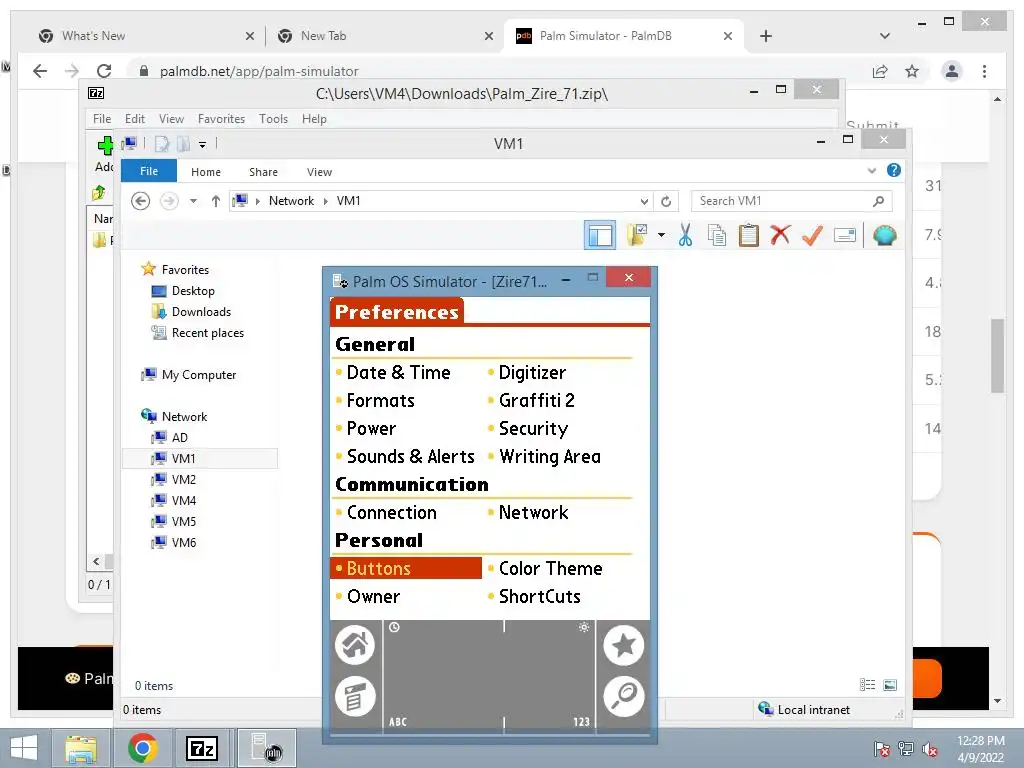The image size is (1024, 768).
Task: Open File Explorer from the taskbar
Action: 81,748
